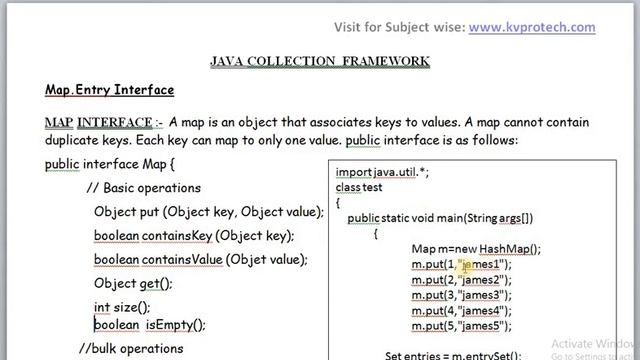640x360 pixels.
Task: Click the 'Map.Entry Interface' heading
Action: point(109,90)
